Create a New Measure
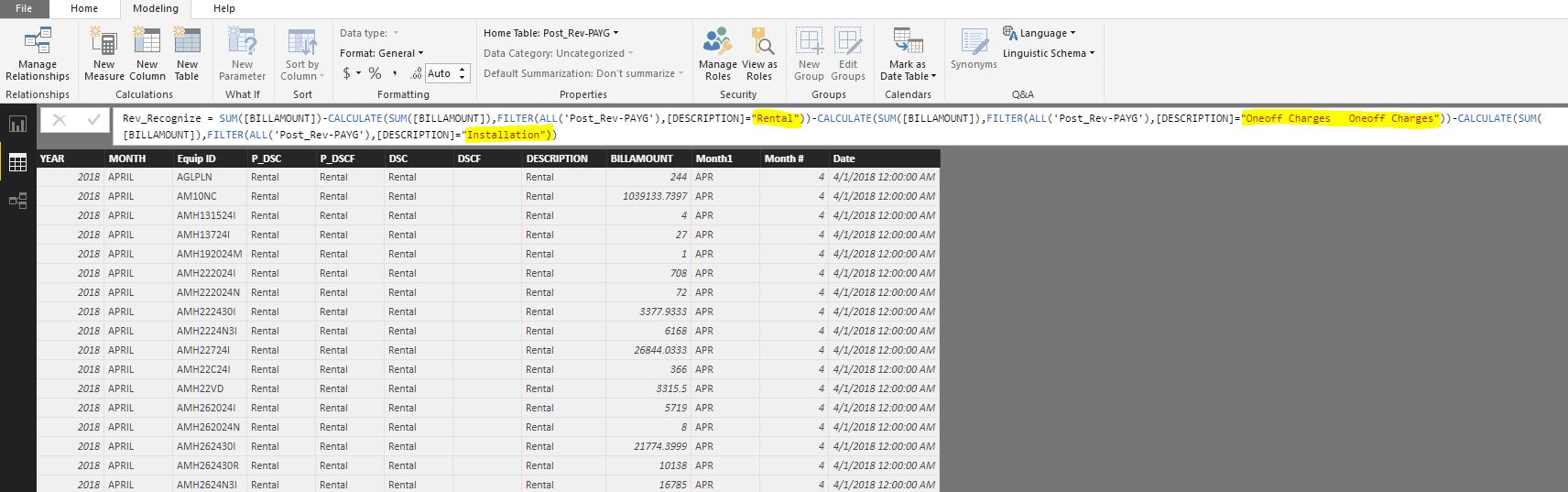Screen dimensions: 1568x492 (103, 54)
